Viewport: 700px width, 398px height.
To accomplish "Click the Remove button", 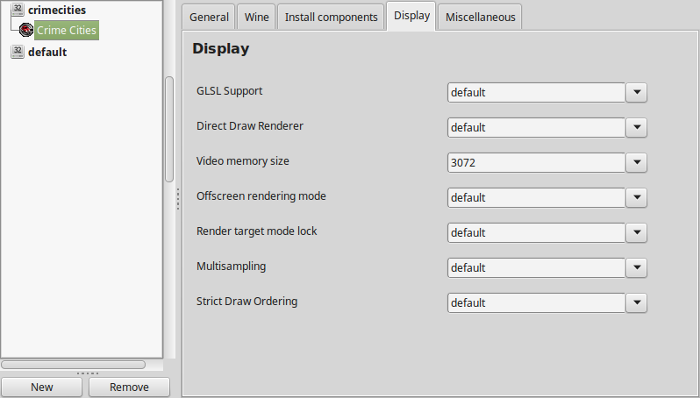I will 129,387.
